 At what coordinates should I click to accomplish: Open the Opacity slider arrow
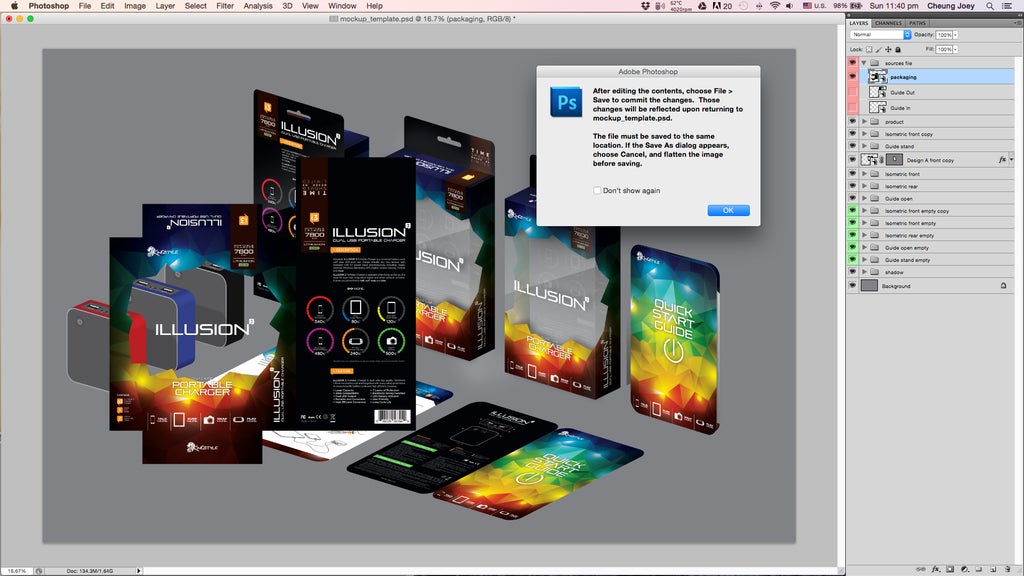pyautogui.click(x=955, y=35)
